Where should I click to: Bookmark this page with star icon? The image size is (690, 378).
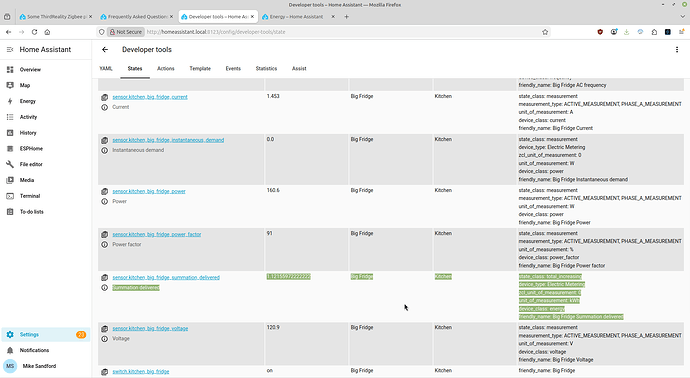pyautogui.click(x=545, y=32)
